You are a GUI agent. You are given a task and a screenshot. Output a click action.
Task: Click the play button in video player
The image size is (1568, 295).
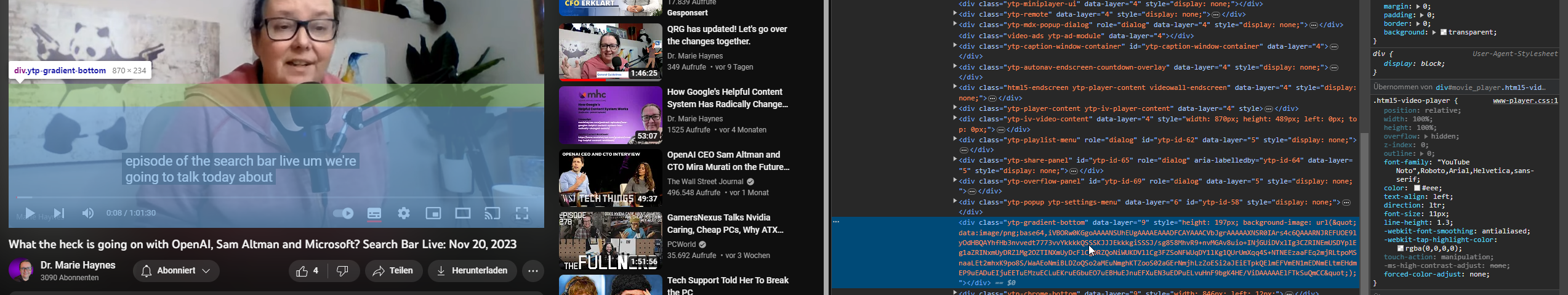click(x=29, y=214)
